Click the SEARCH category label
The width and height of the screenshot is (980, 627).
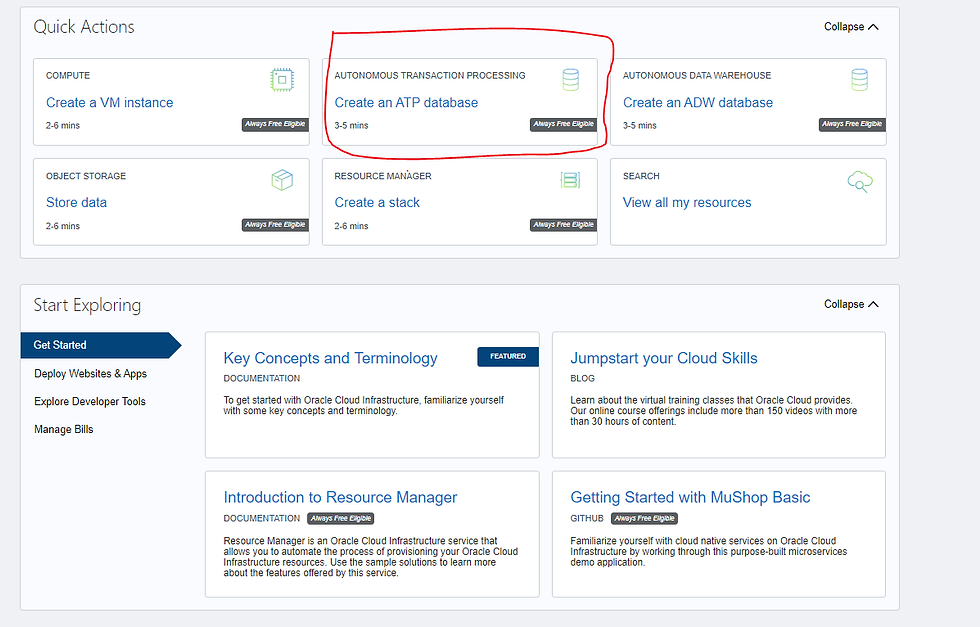tap(641, 176)
